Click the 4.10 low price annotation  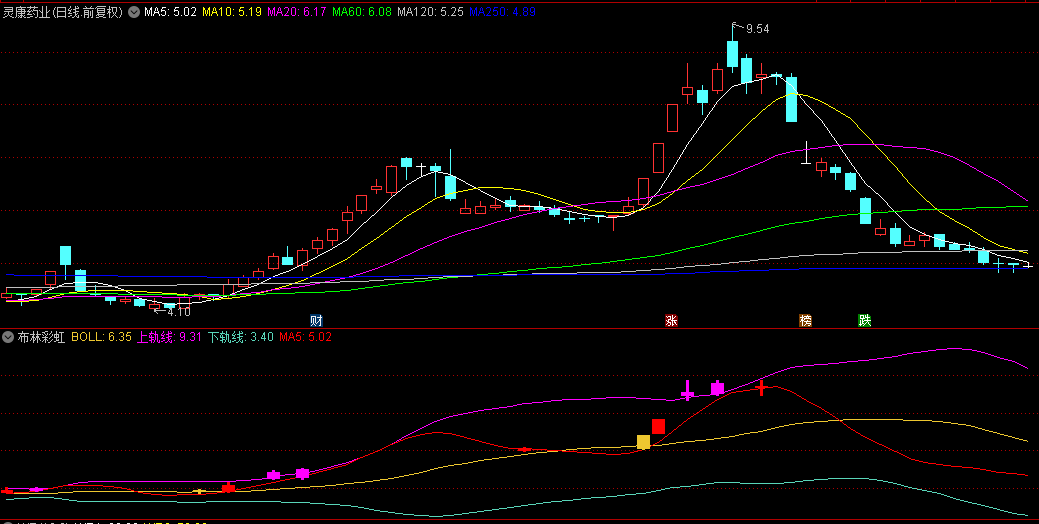[x=179, y=312]
